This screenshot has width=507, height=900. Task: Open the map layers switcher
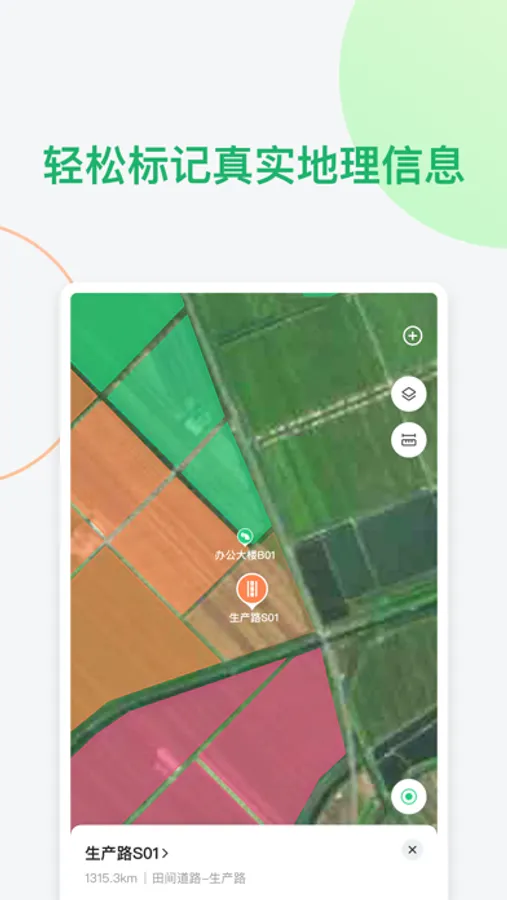pyautogui.click(x=408, y=394)
